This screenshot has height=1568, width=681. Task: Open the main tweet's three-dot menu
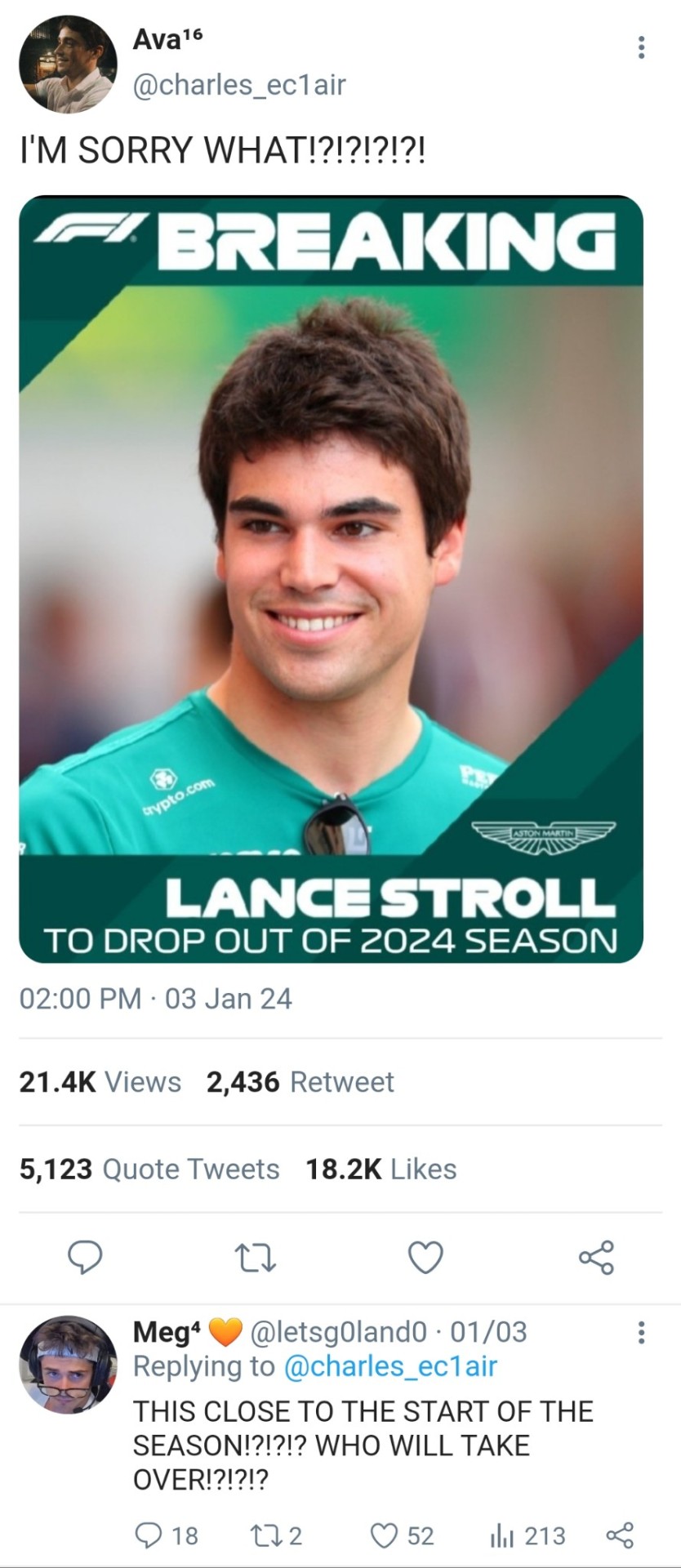pyautogui.click(x=641, y=48)
